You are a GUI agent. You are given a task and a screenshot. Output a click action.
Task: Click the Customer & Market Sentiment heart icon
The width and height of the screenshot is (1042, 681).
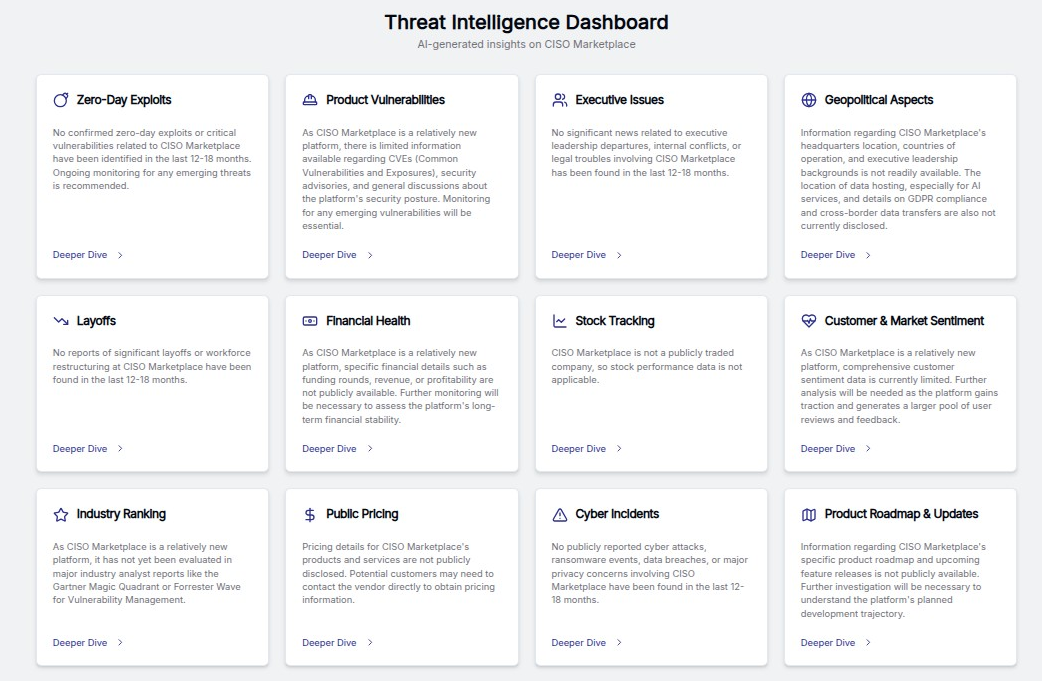point(808,321)
